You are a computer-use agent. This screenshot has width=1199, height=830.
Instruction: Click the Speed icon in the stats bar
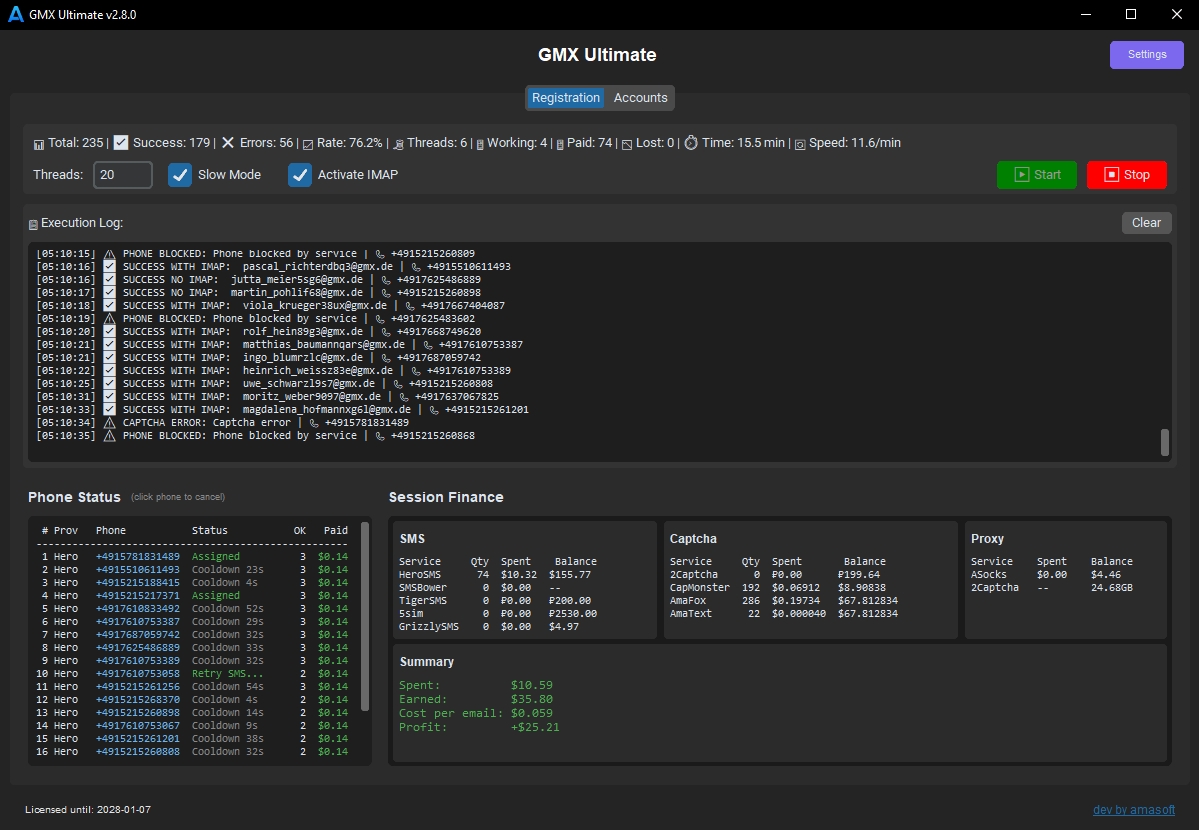coord(800,144)
